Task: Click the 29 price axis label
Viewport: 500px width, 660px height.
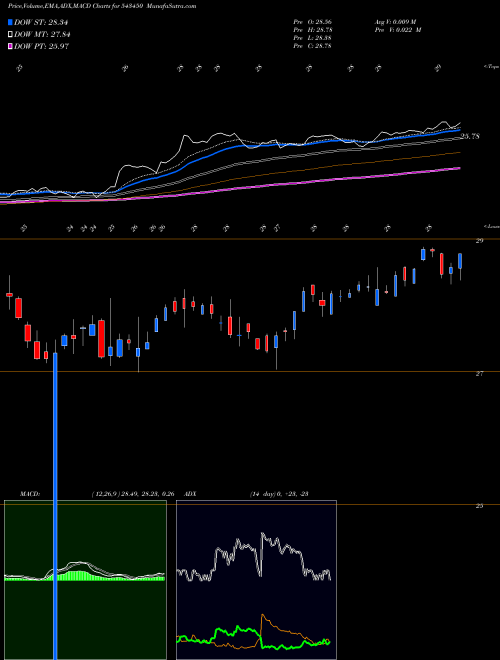Action: (479, 241)
